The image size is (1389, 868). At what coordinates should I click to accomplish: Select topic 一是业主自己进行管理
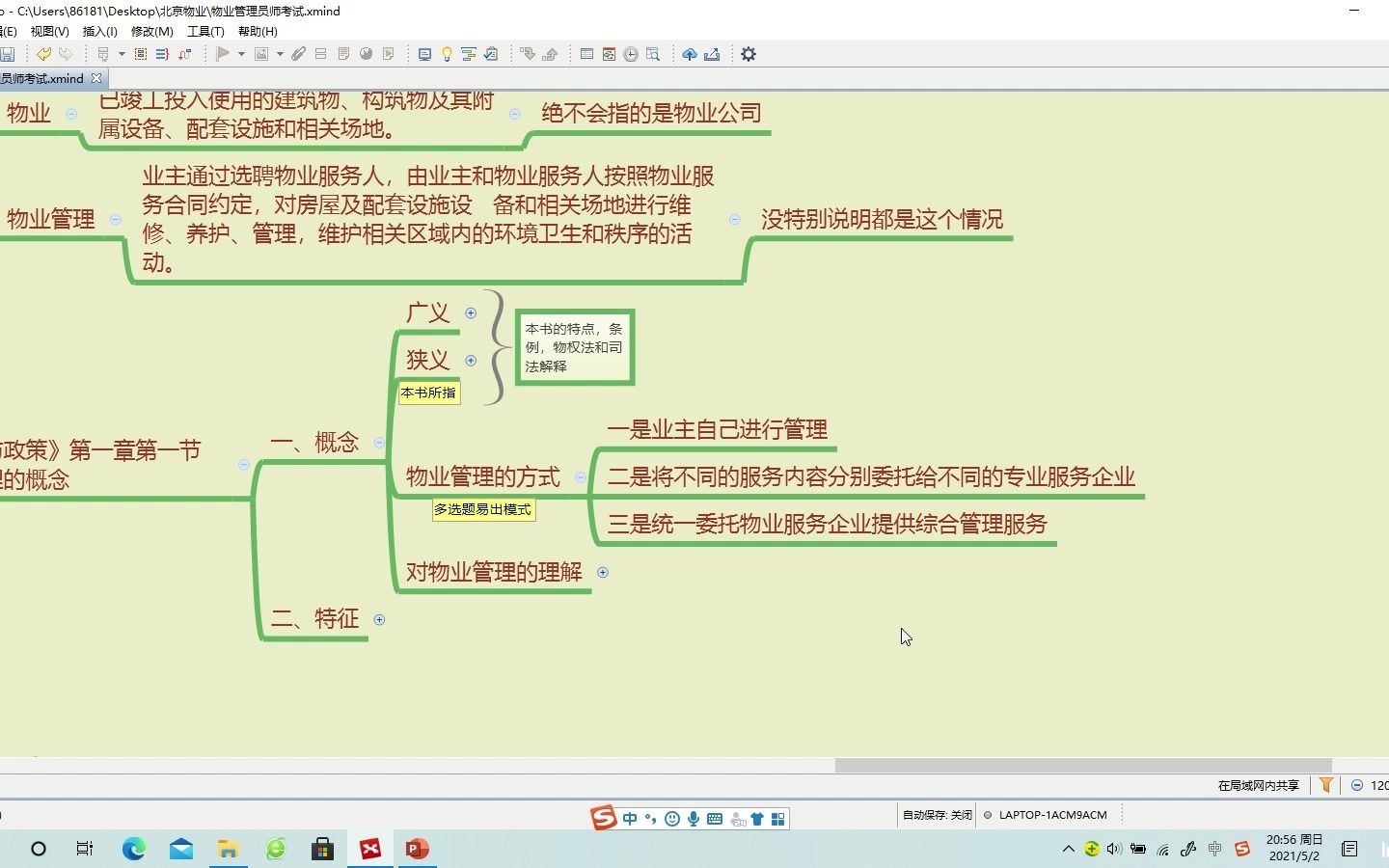pyautogui.click(x=717, y=430)
